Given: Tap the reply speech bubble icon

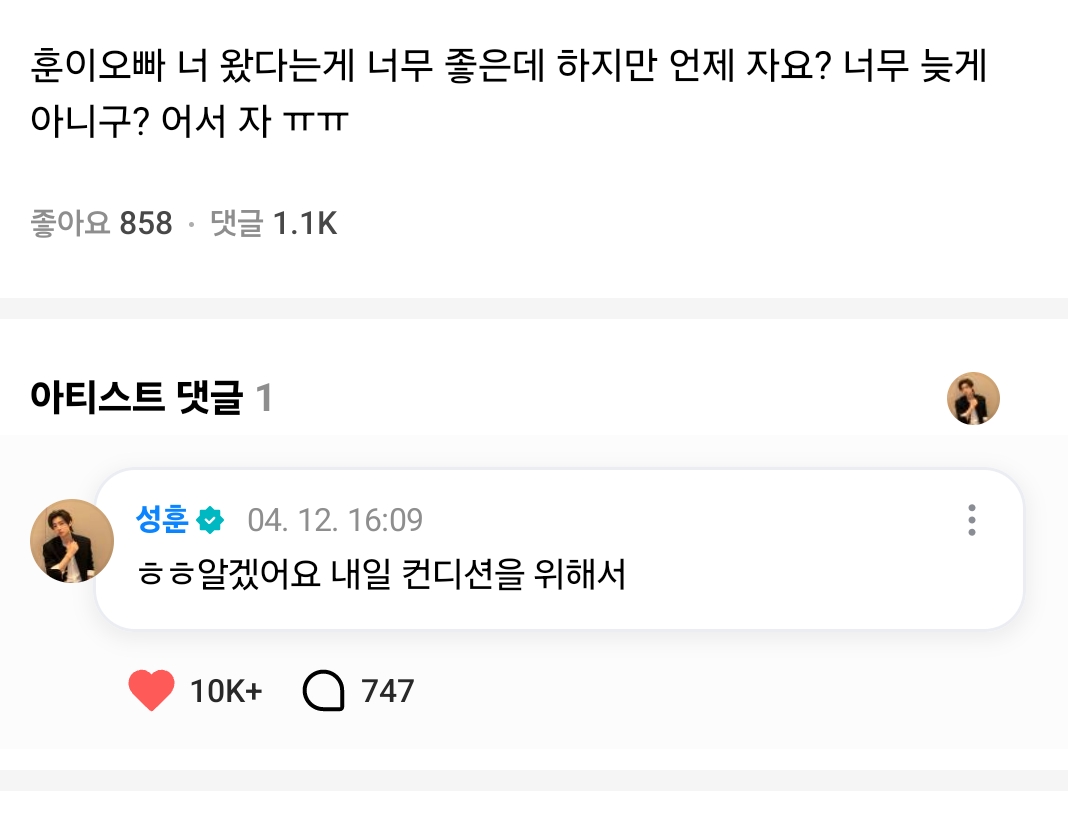Looking at the screenshot, I should [x=323, y=690].
